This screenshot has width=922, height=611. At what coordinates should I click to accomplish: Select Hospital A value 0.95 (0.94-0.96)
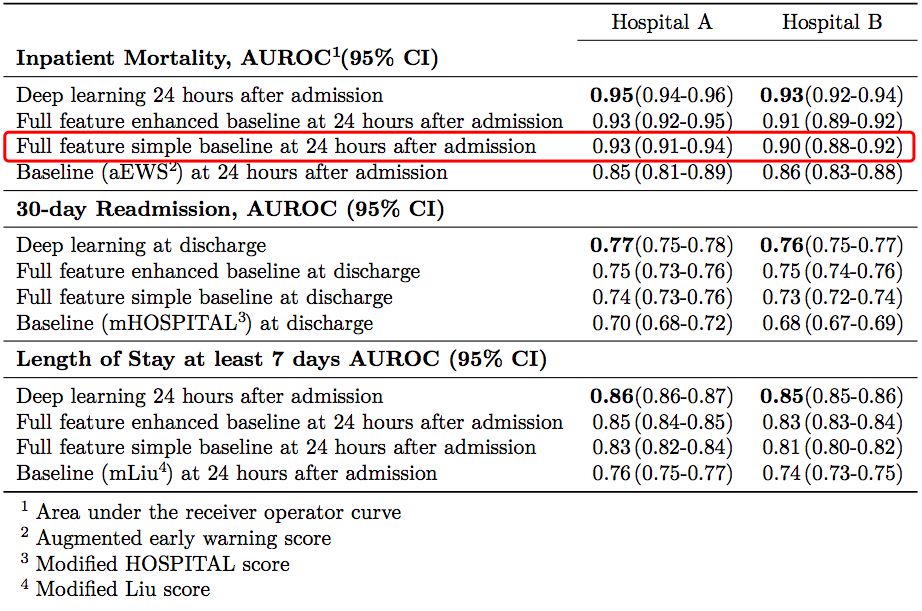click(662, 96)
